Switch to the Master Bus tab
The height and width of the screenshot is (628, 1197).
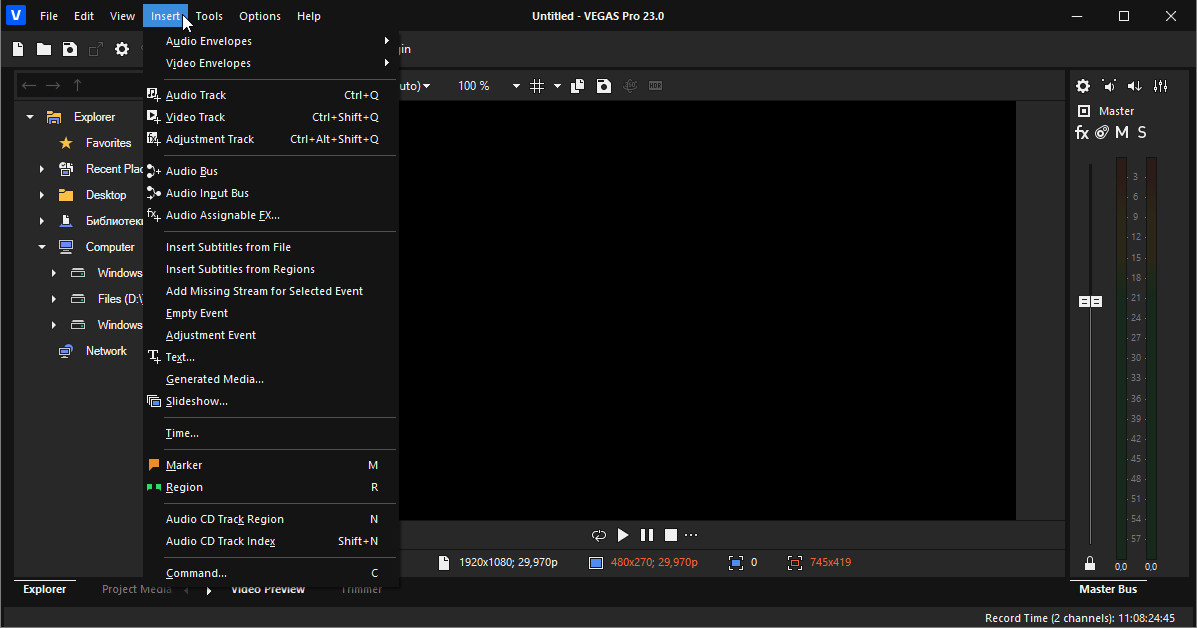[1108, 590]
